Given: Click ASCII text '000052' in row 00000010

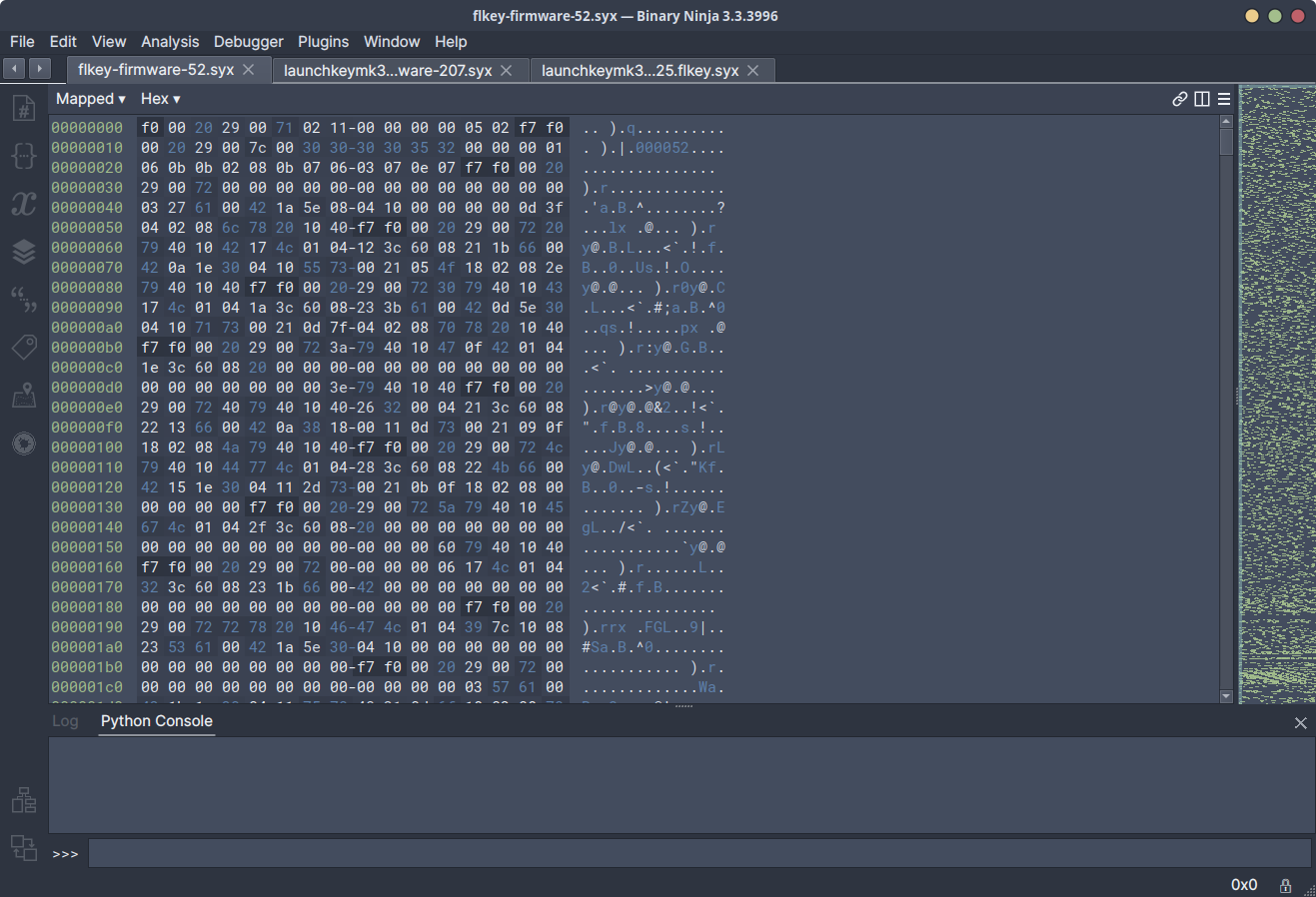Looking at the screenshot, I should coord(661,148).
